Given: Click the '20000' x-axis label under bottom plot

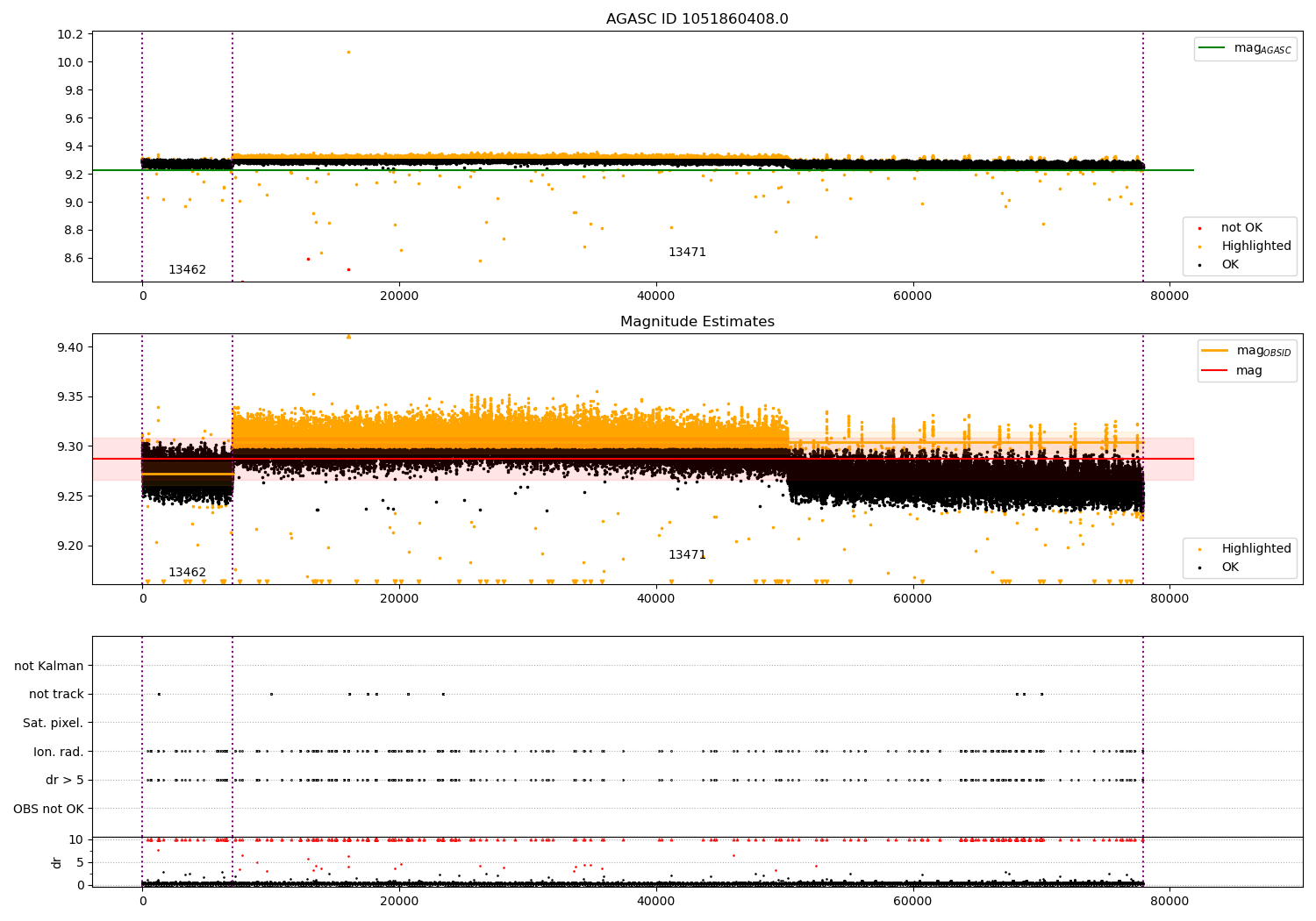Looking at the screenshot, I should [x=399, y=902].
